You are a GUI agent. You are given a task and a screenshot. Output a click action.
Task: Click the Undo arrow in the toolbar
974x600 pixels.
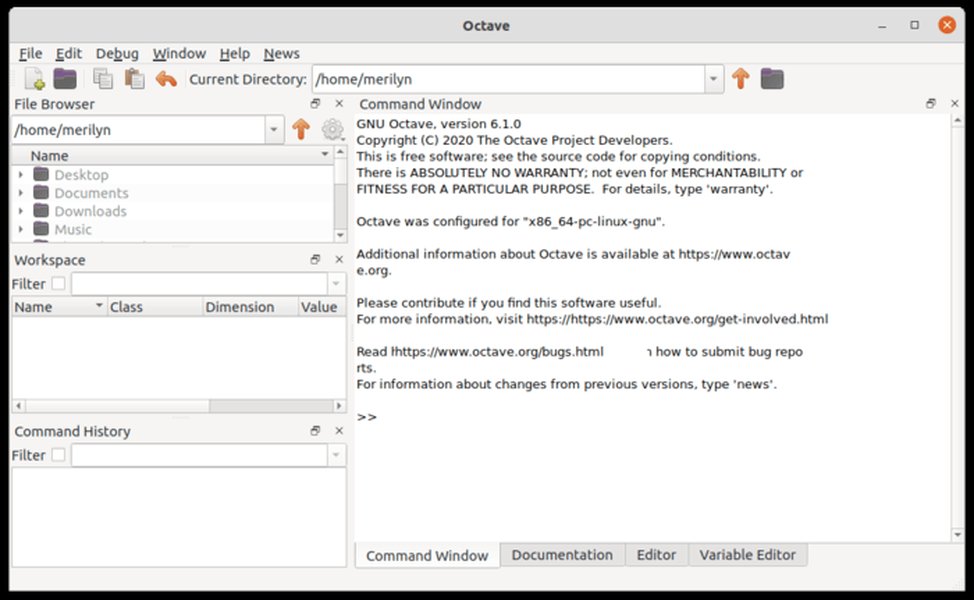coord(165,79)
